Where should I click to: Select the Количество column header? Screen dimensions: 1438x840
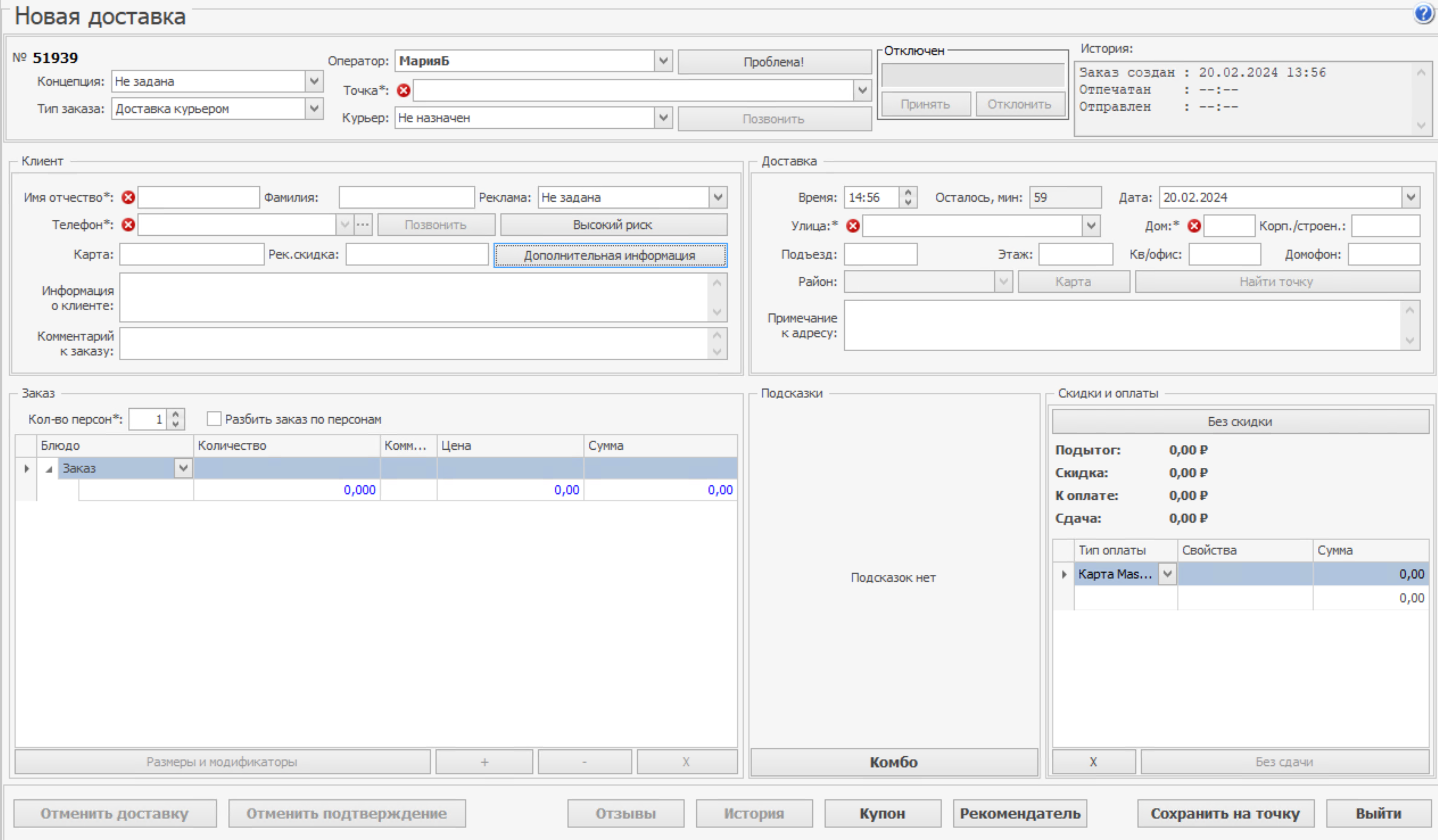(287, 445)
